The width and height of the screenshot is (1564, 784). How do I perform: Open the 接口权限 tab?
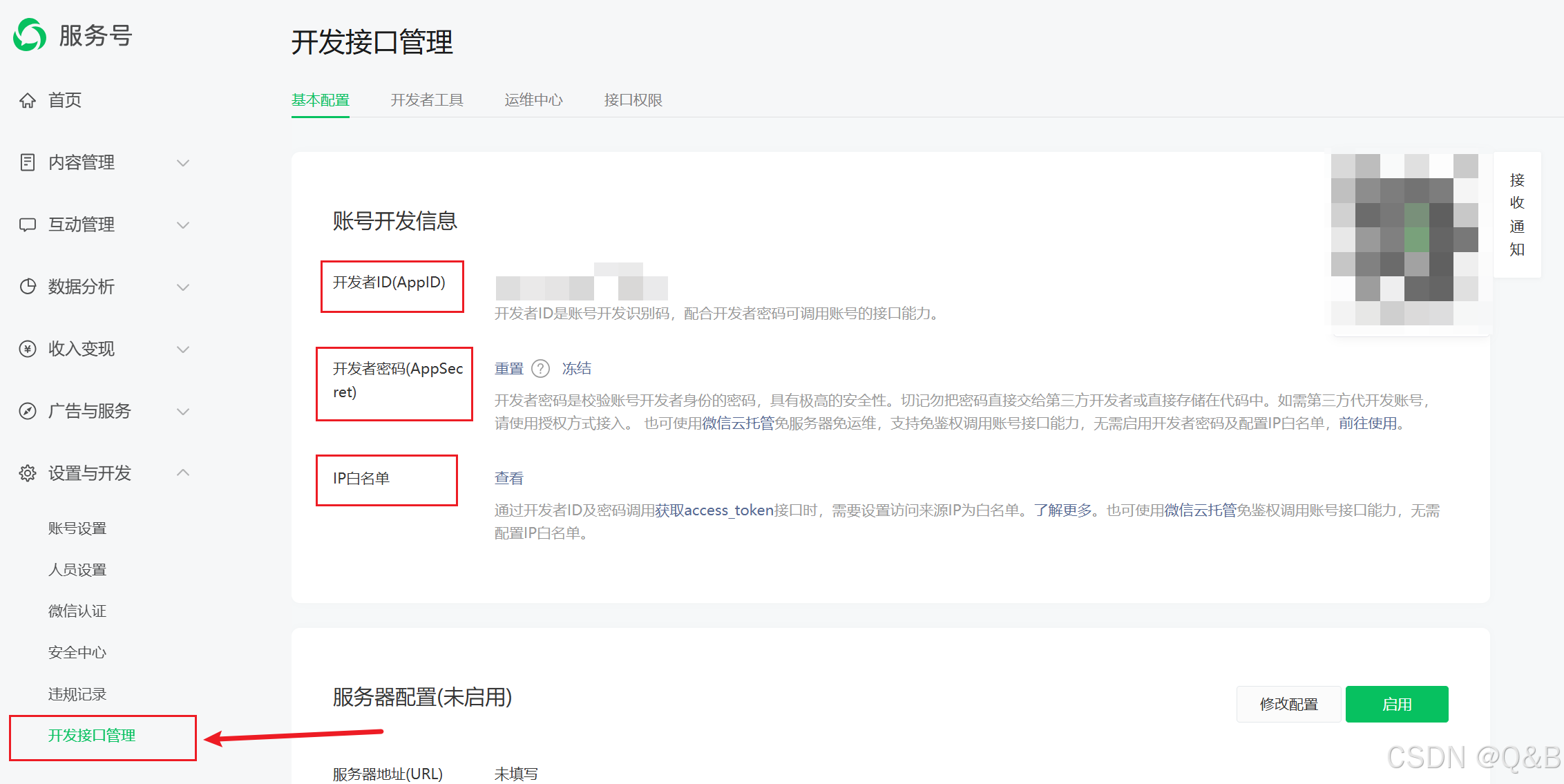(633, 100)
